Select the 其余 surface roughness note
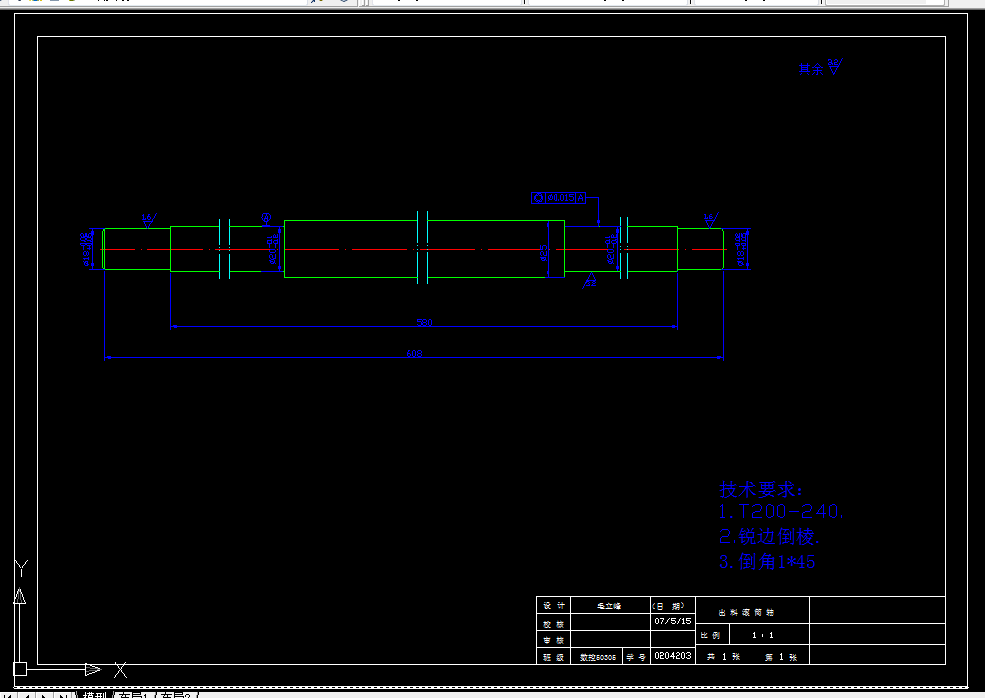The width and height of the screenshot is (985, 698). pyautogui.click(x=820, y=68)
